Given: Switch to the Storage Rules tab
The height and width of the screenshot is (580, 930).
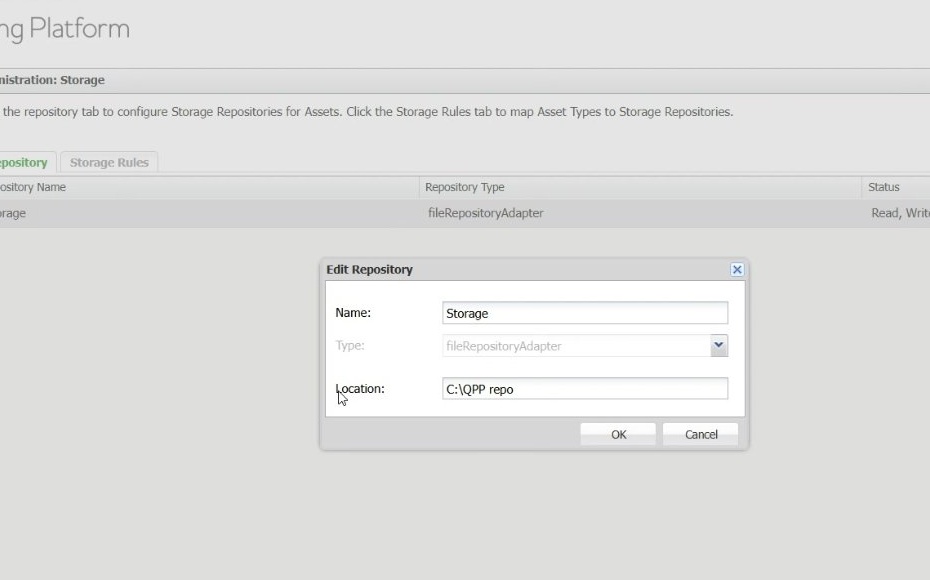Looking at the screenshot, I should (109, 162).
